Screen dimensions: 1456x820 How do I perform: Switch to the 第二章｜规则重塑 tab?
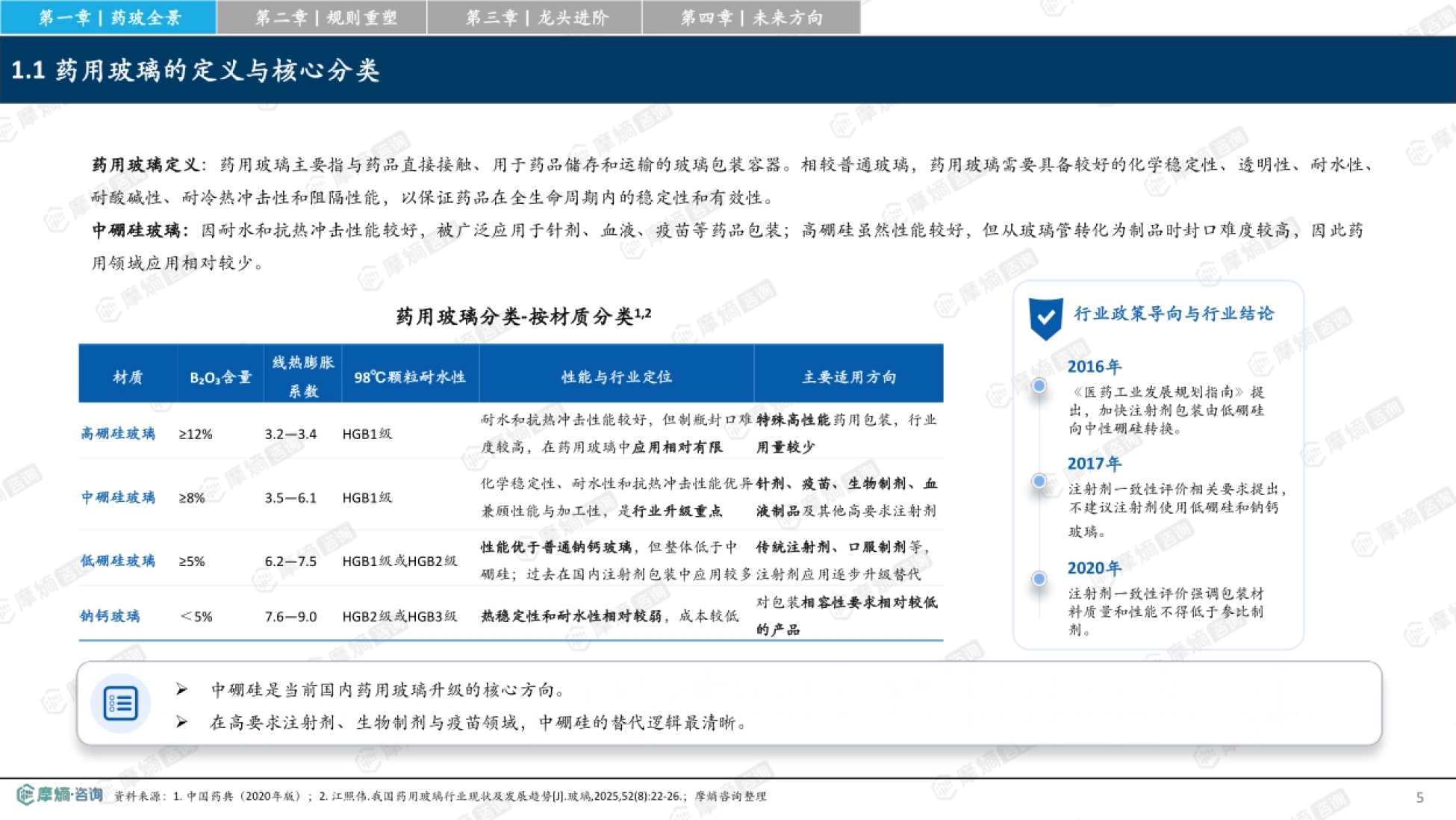point(323,17)
